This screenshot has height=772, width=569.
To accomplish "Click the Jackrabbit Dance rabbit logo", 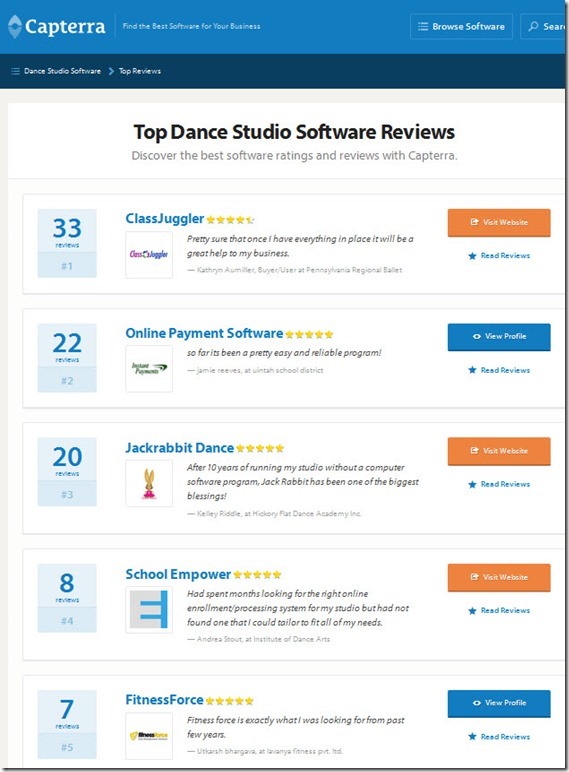I will [x=149, y=483].
